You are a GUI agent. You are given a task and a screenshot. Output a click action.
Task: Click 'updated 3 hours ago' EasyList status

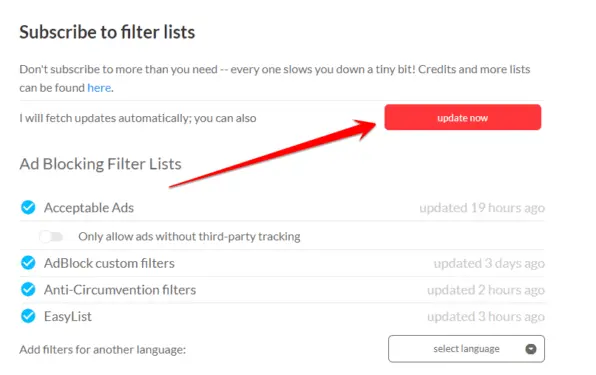(486, 316)
